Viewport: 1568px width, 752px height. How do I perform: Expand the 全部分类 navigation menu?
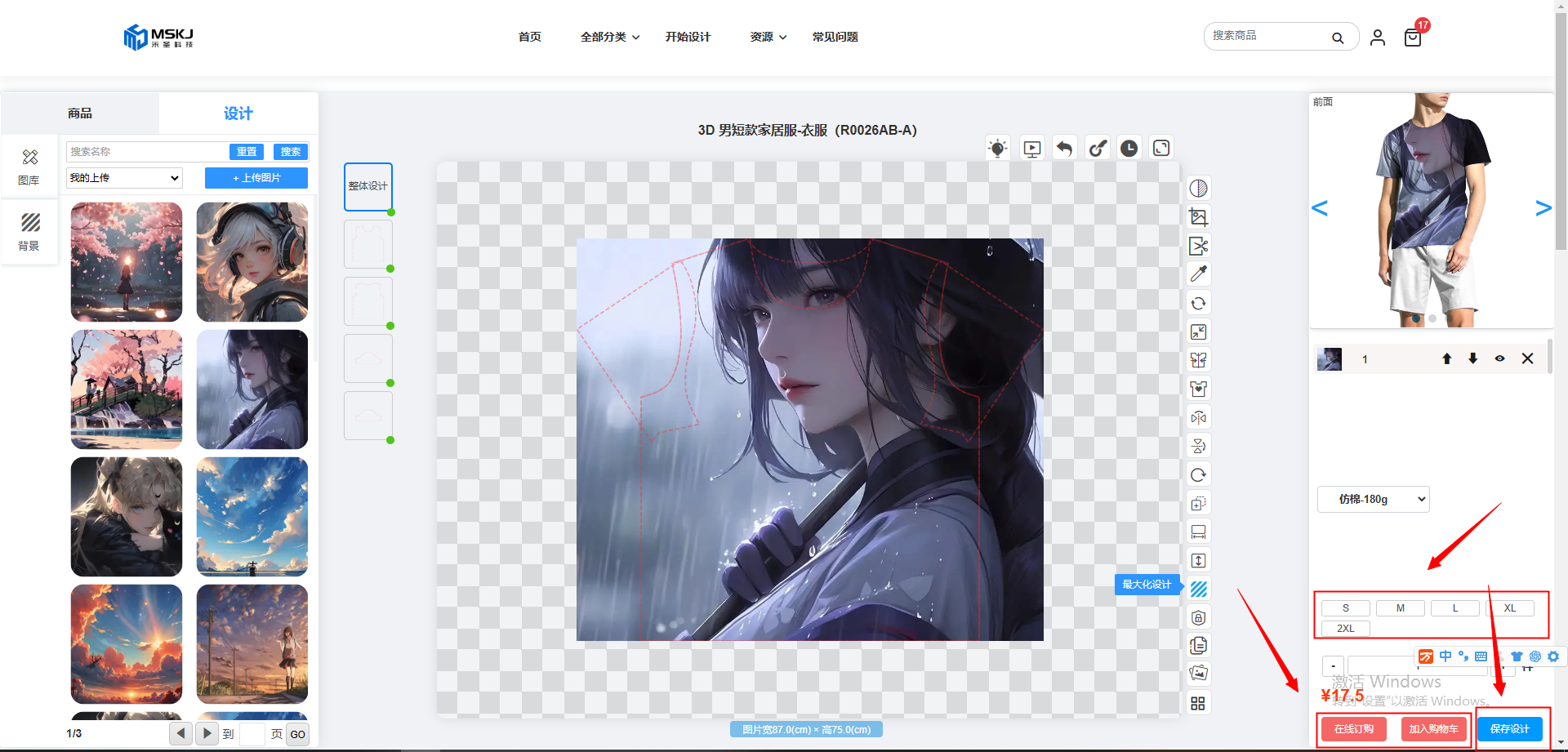coord(609,37)
